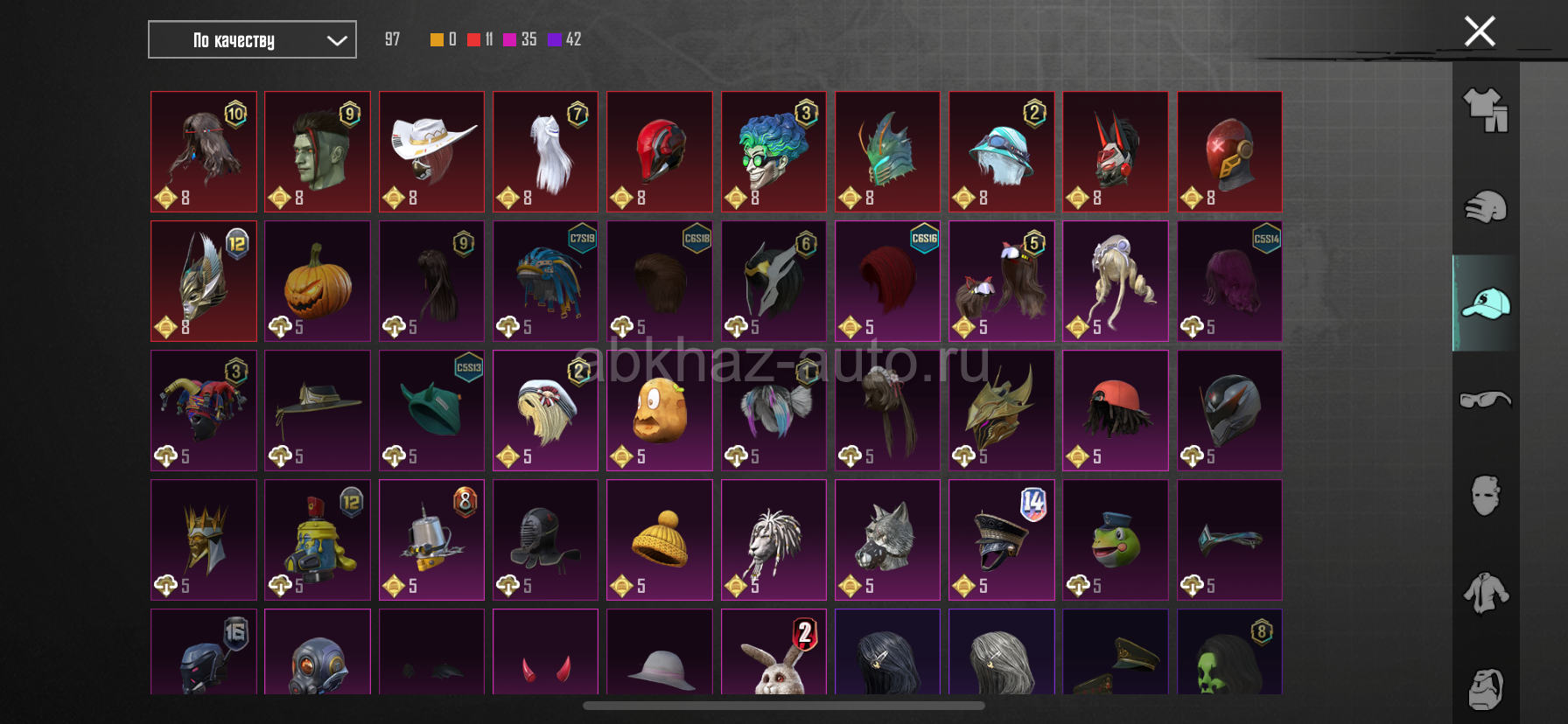Open the jacket category icon
The width and height of the screenshot is (1568, 724).
coord(1486,593)
